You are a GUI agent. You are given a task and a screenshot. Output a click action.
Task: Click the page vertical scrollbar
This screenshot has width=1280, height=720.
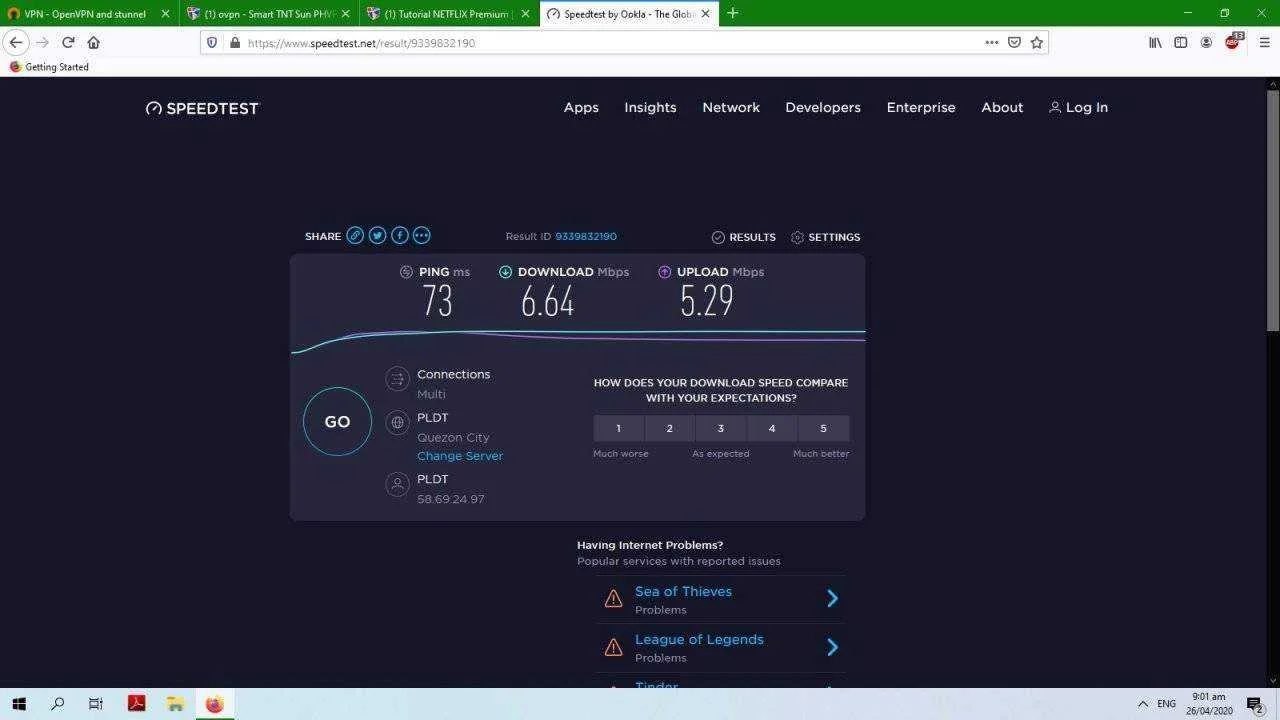point(1273,210)
